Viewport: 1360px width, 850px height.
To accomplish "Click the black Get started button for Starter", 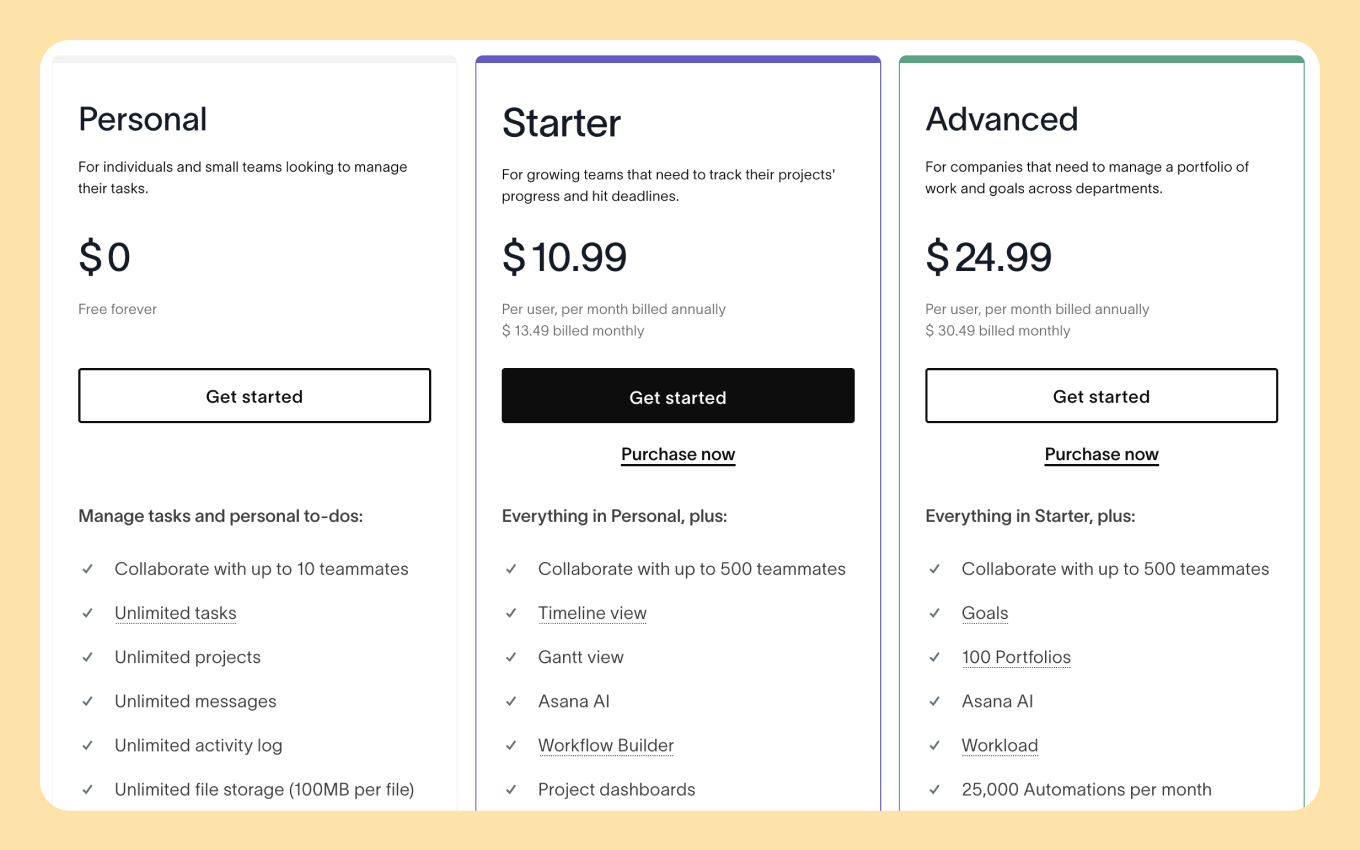I will (678, 396).
